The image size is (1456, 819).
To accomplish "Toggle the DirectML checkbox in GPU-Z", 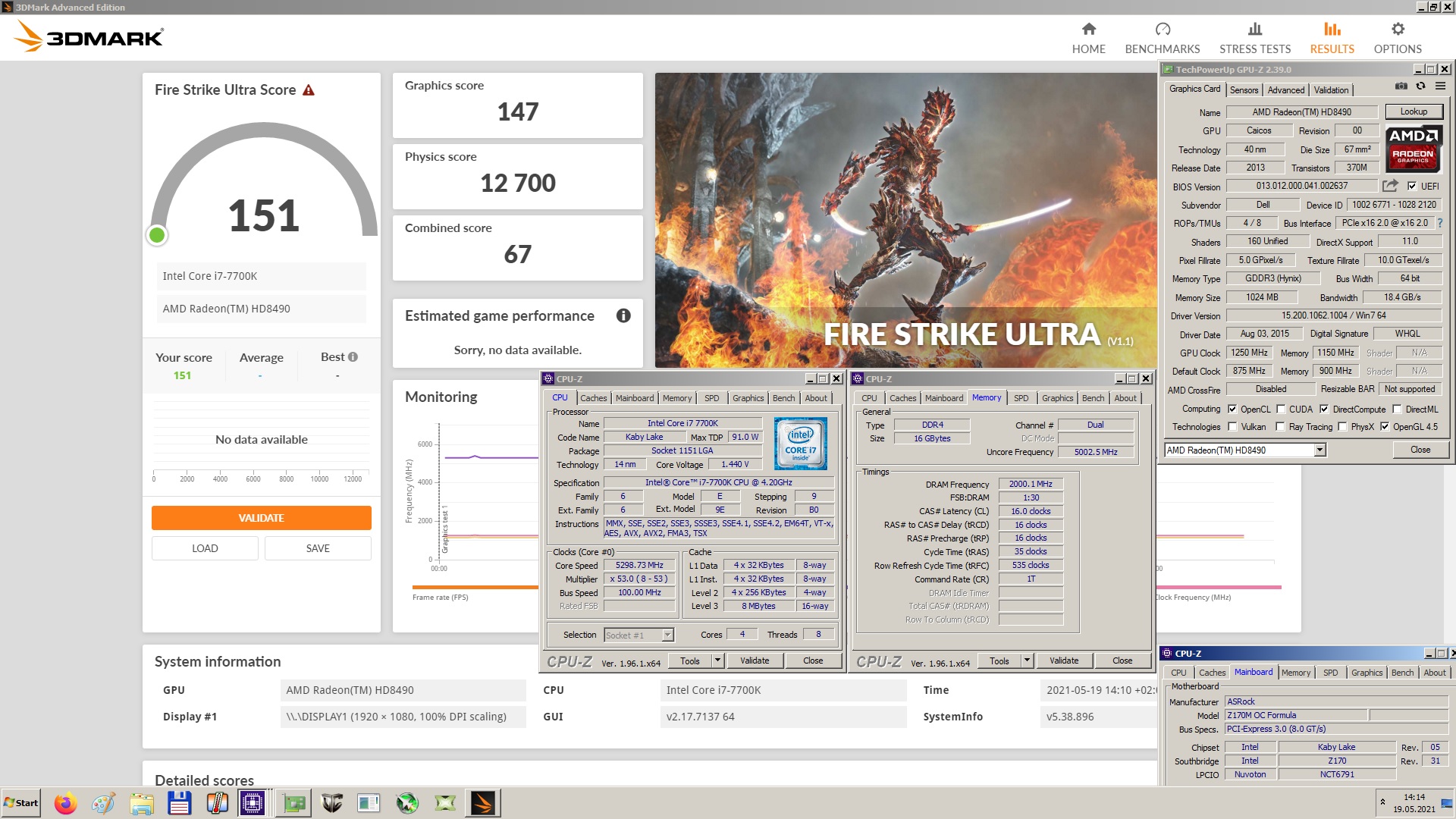I will pos(1397,409).
